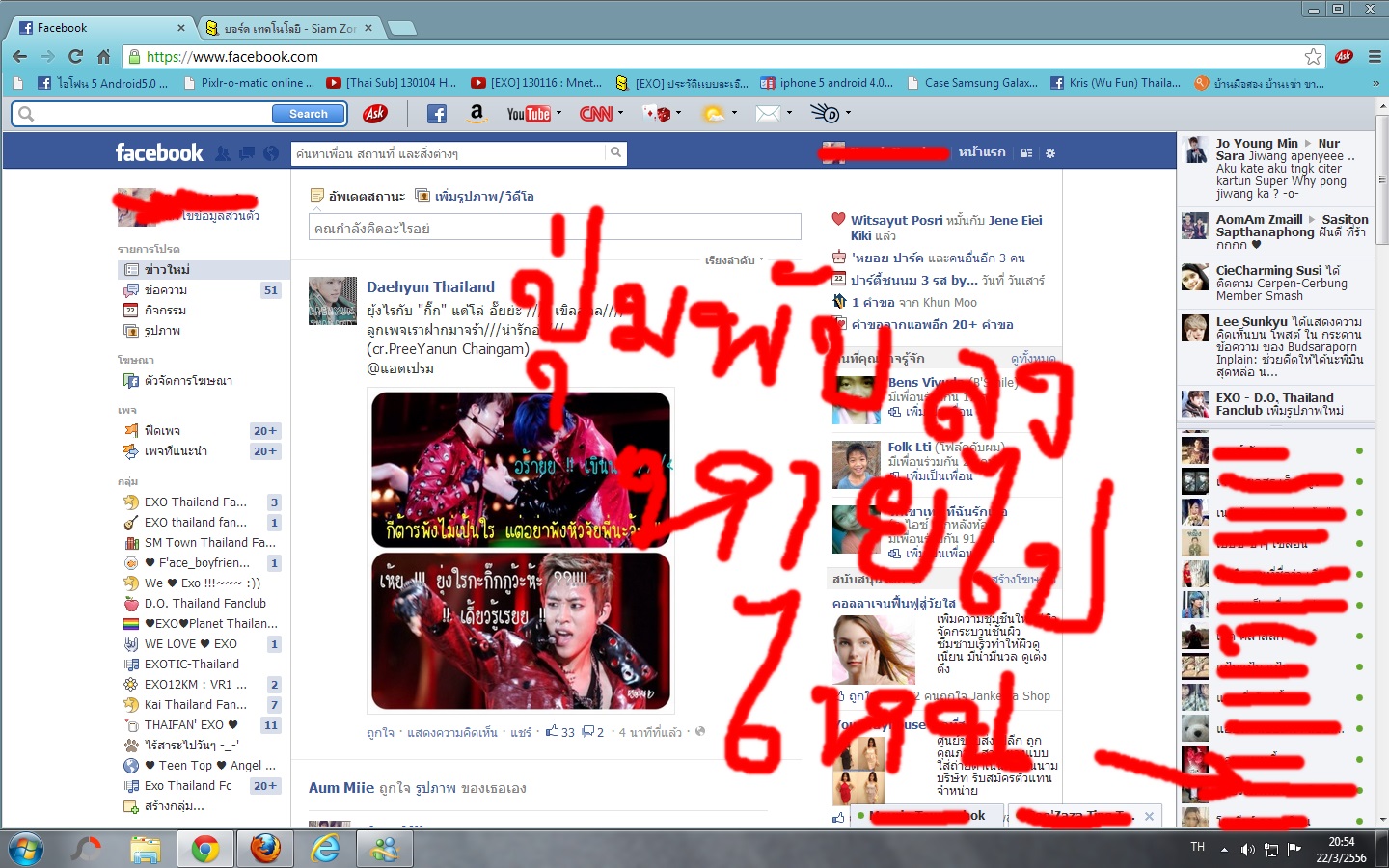1389x868 pixels.
Task: Click เพิ่มรูปภาพ/วิดีโอ add photo link
Action: (x=483, y=196)
